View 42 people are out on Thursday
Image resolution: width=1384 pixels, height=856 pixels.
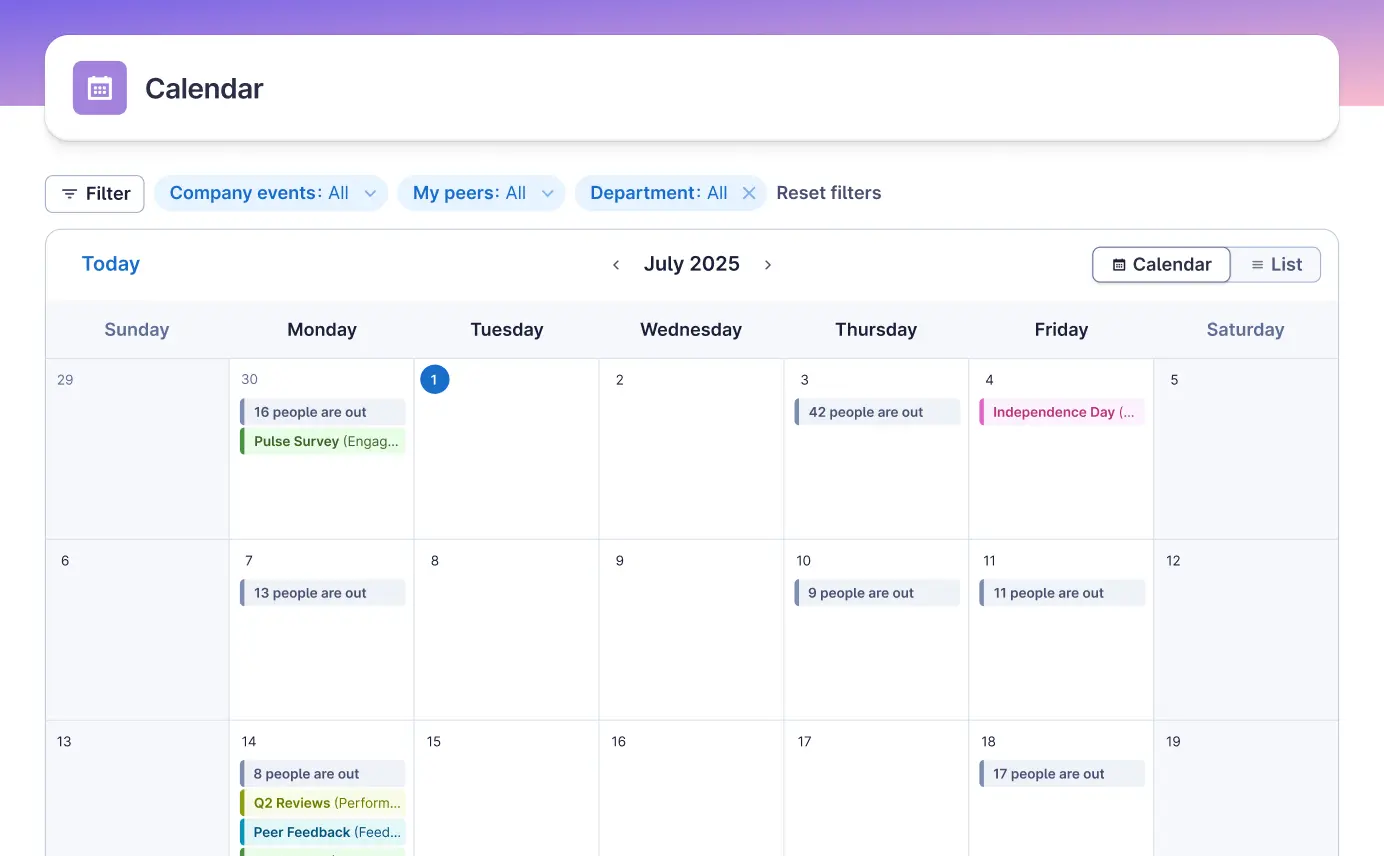point(877,412)
